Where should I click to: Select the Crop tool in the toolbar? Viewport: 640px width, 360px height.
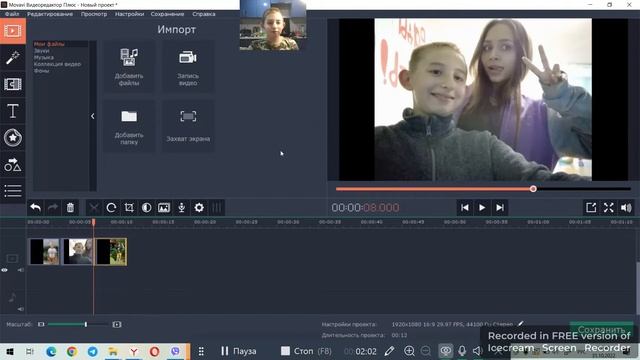(129, 208)
